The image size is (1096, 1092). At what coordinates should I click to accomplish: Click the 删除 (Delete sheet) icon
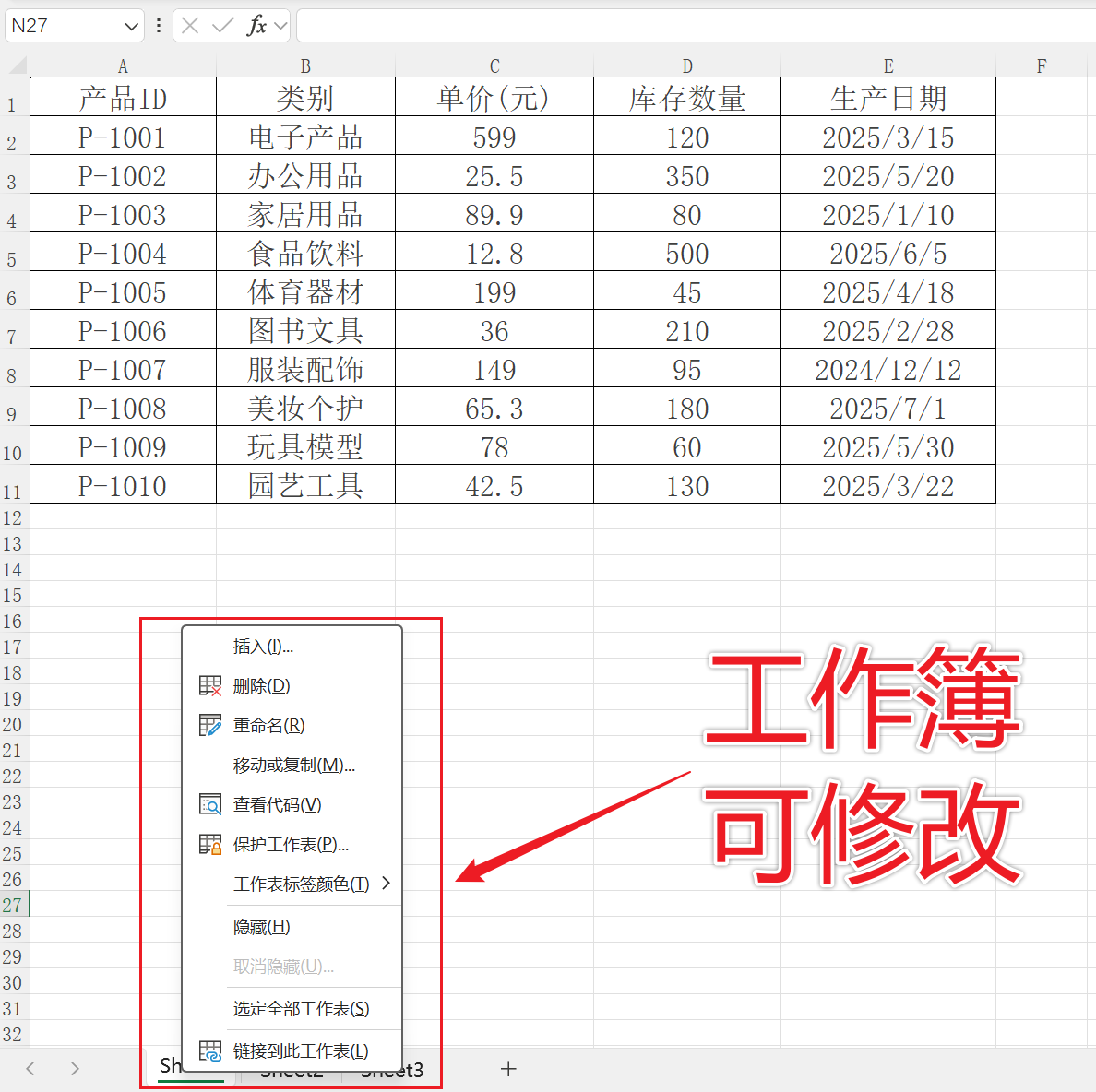coord(210,685)
